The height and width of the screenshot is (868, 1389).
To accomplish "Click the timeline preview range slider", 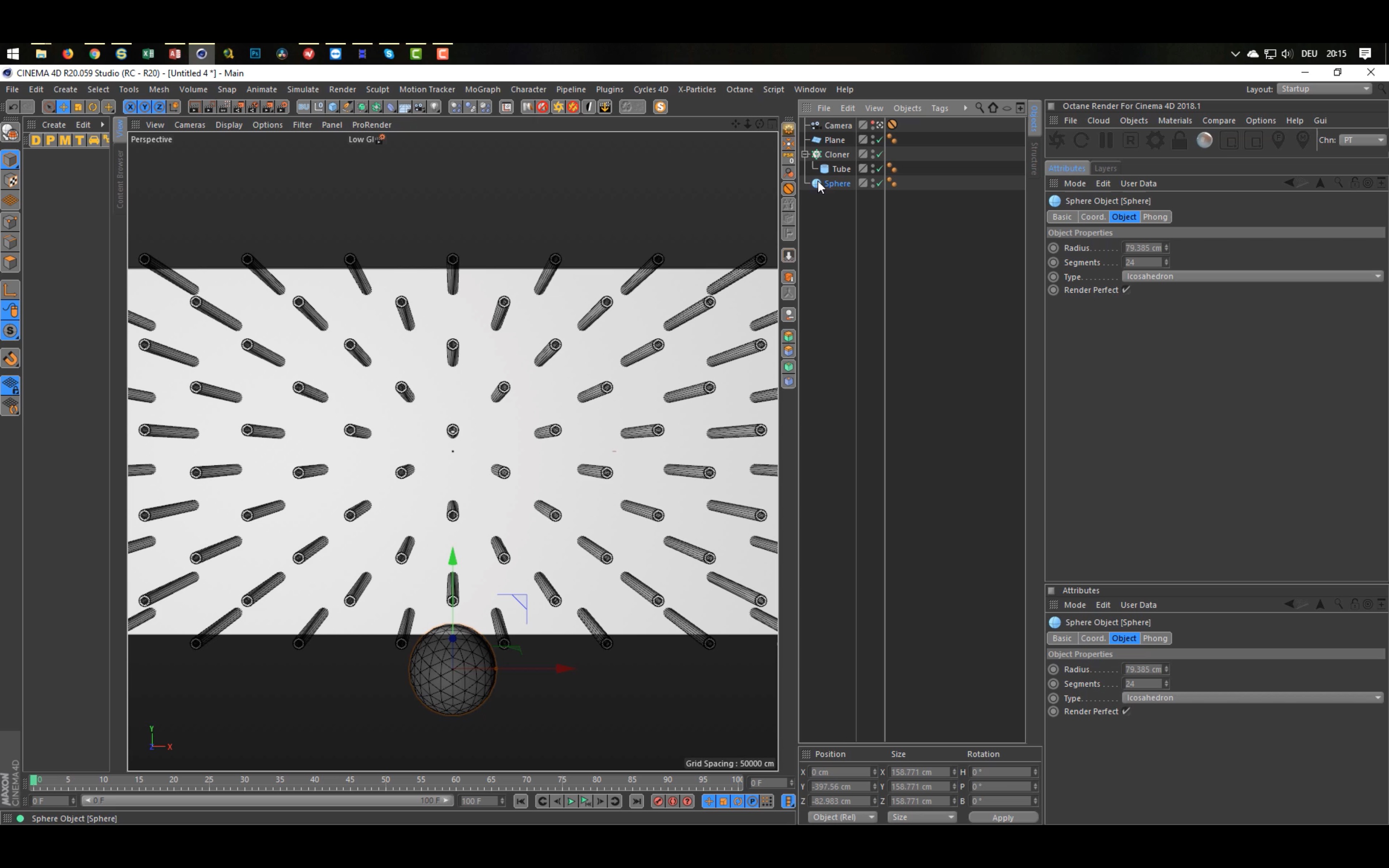I will (x=267, y=801).
